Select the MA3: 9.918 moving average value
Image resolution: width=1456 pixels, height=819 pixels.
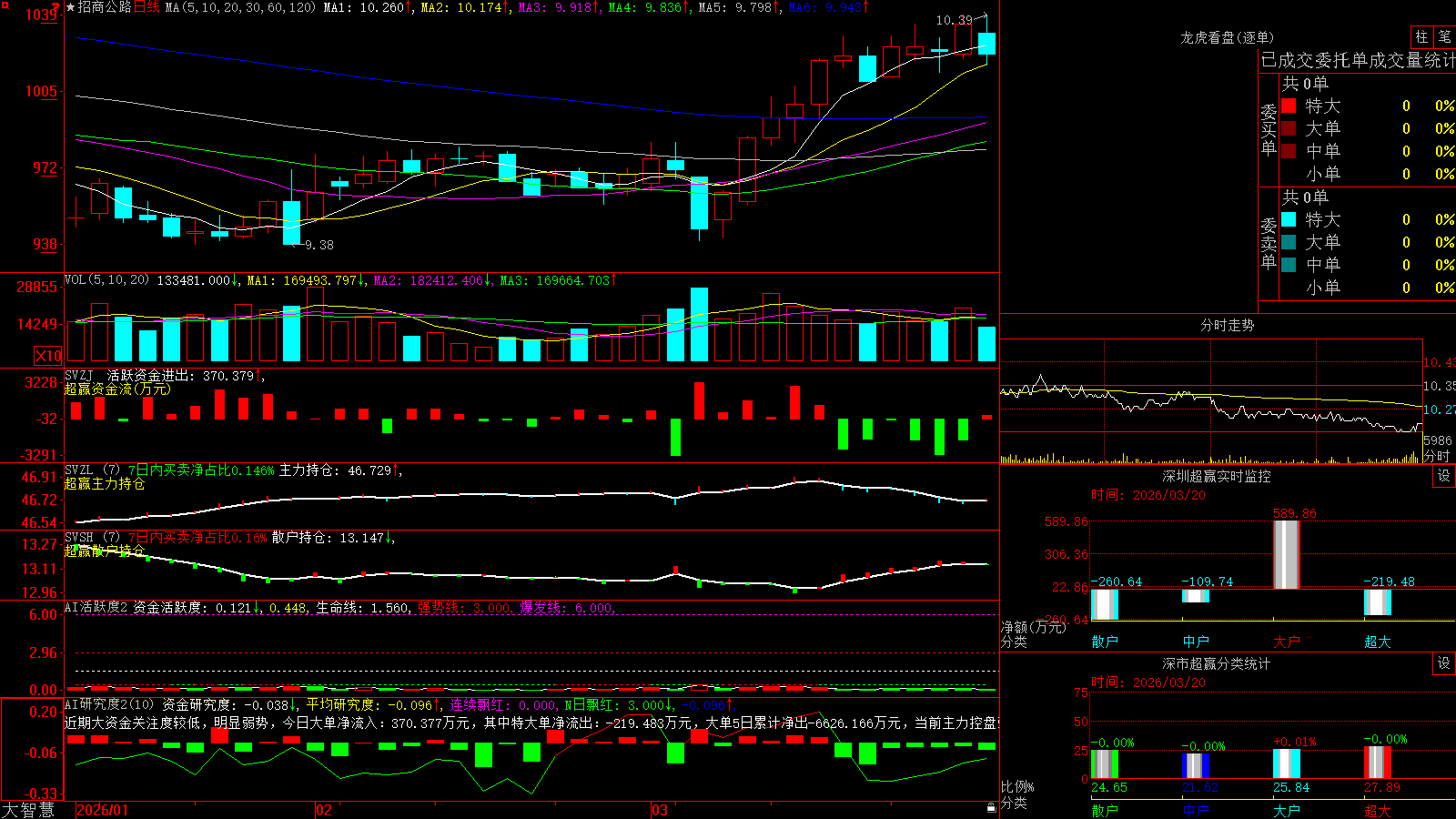click(559, 7)
